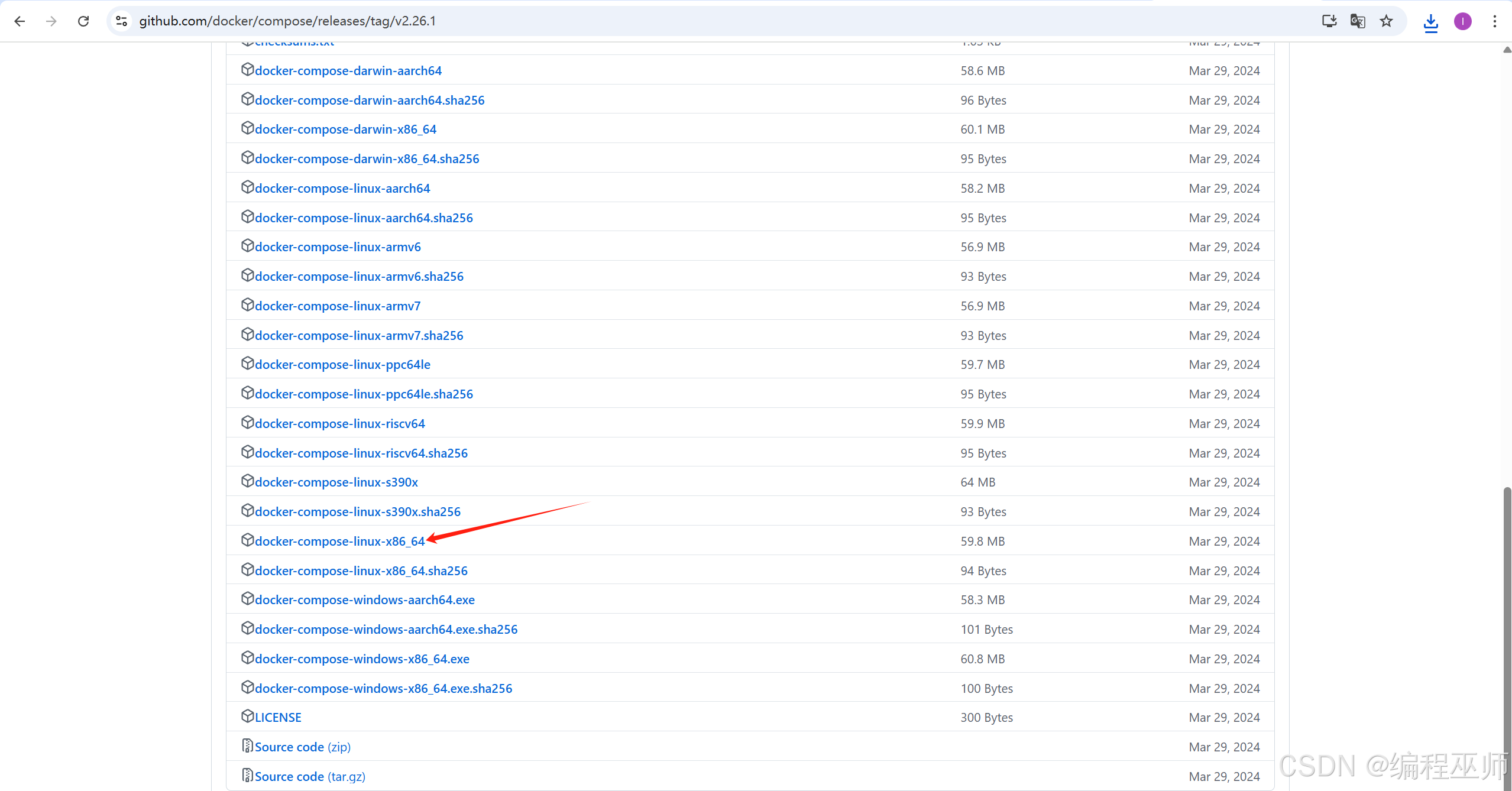Download docker-compose-linux-aarch64 binary

(342, 189)
